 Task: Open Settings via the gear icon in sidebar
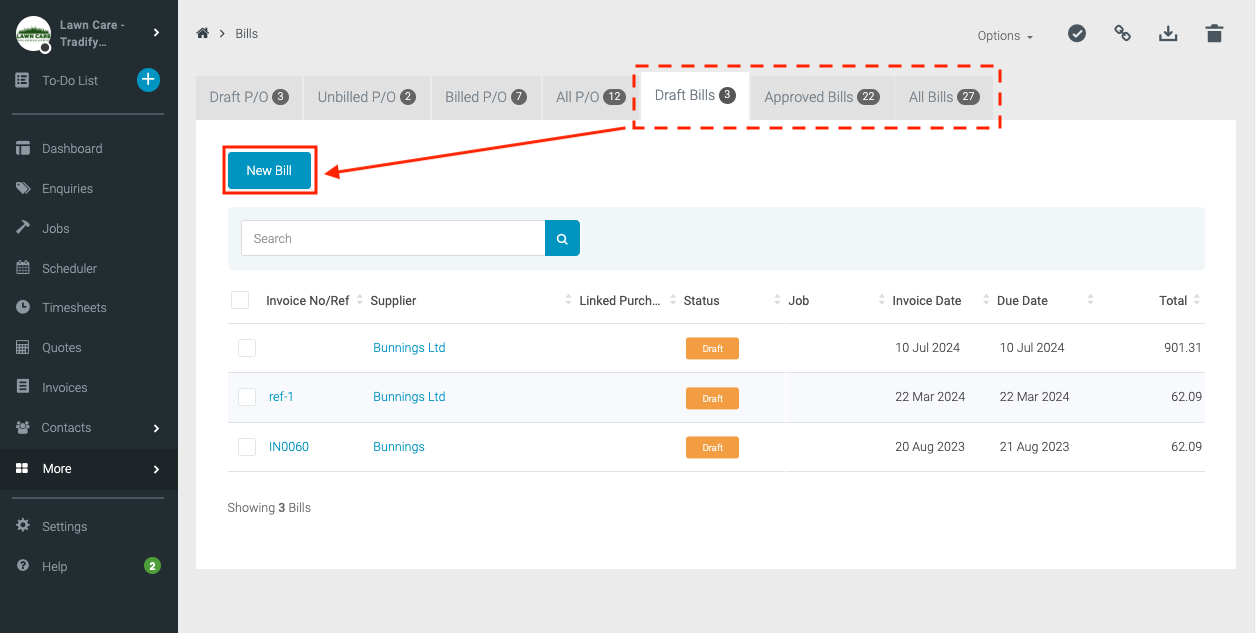pos(23,526)
